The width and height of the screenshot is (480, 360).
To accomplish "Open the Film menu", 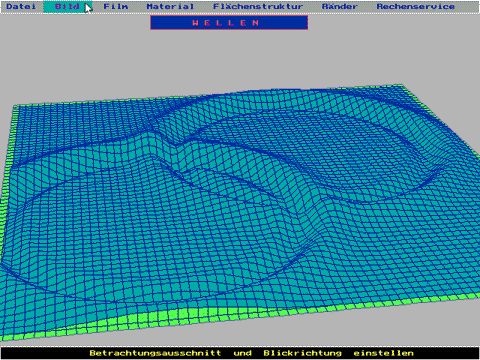I will [x=115, y=6].
